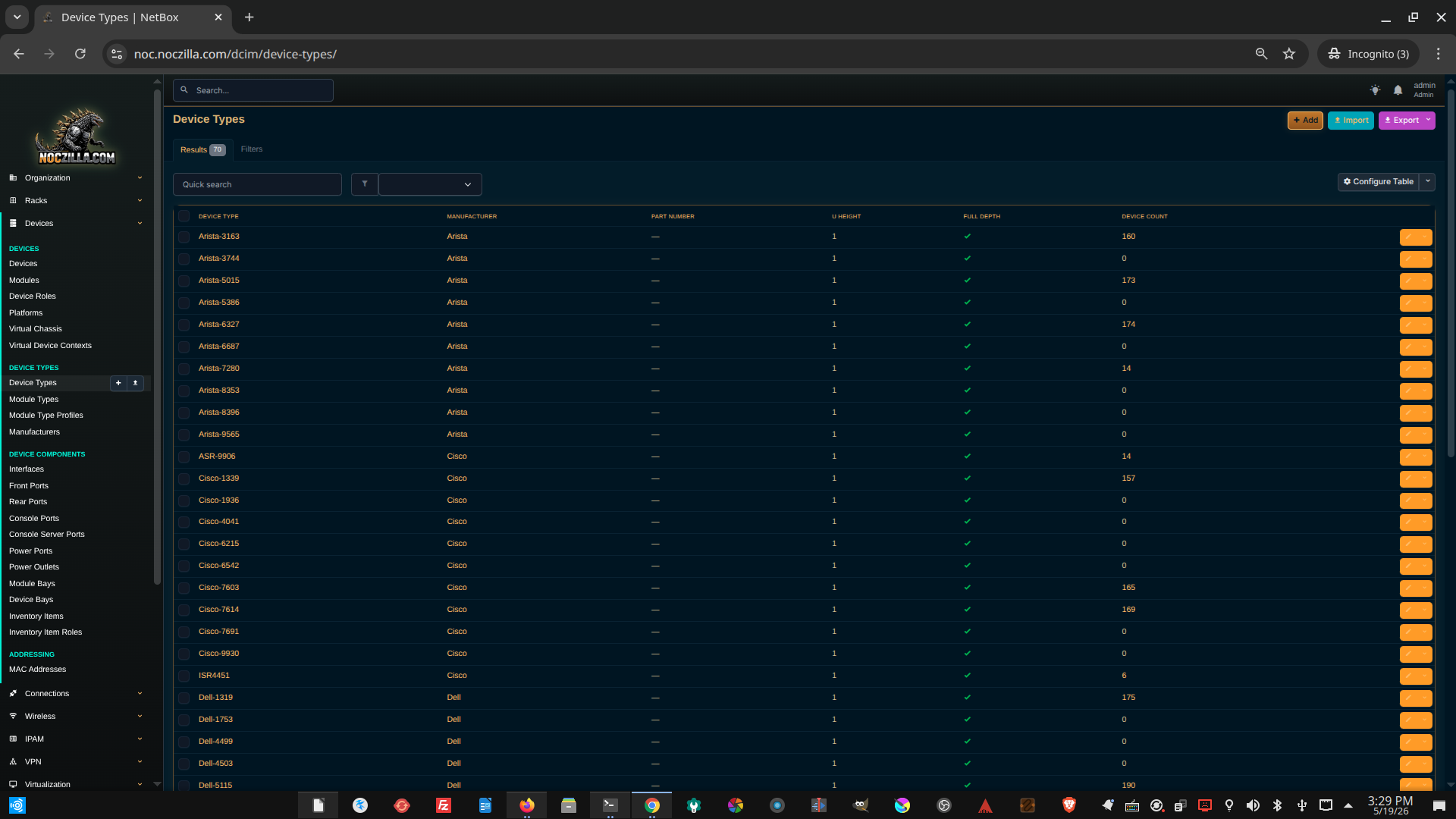Viewport: 1456px width, 819px height.
Task: Check the box for ISR4451
Action: 184,676
